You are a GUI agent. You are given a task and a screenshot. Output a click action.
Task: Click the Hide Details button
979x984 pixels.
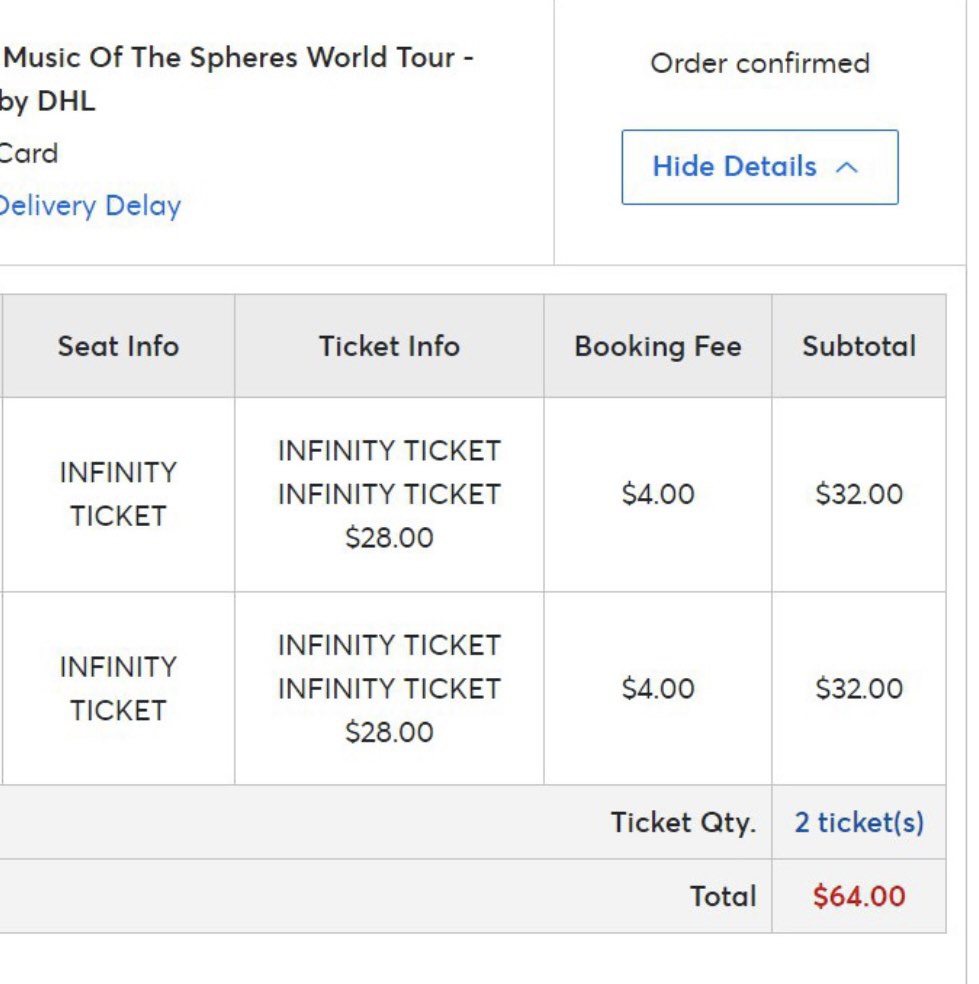click(x=760, y=167)
